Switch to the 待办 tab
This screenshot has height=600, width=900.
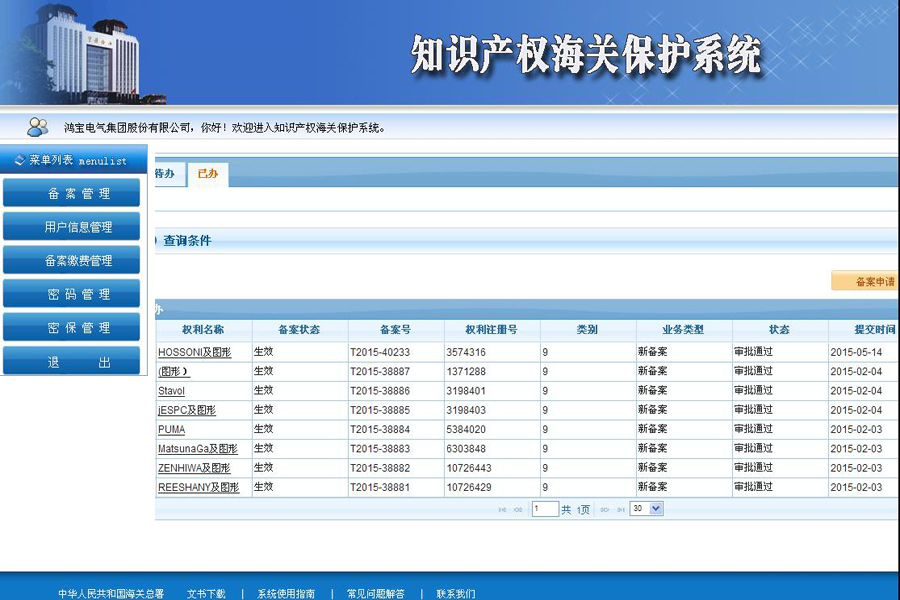click(164, 174)
